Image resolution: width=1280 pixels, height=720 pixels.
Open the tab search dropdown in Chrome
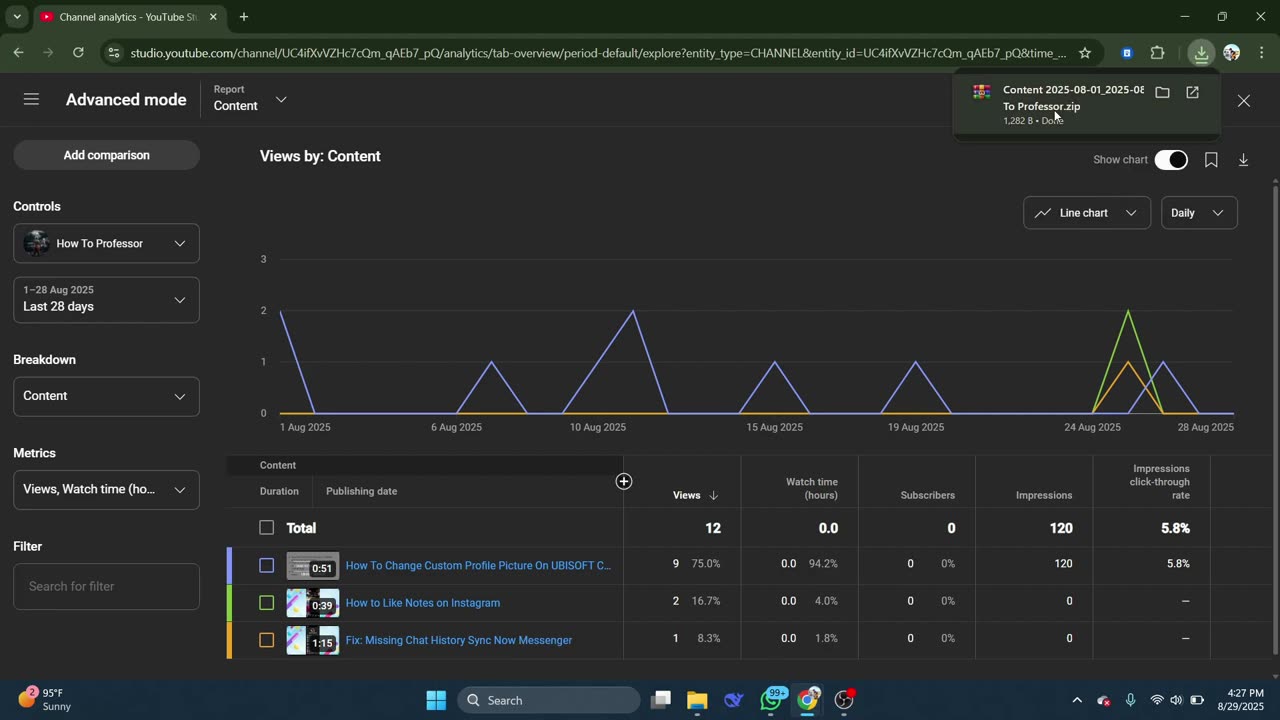point(17,17)
